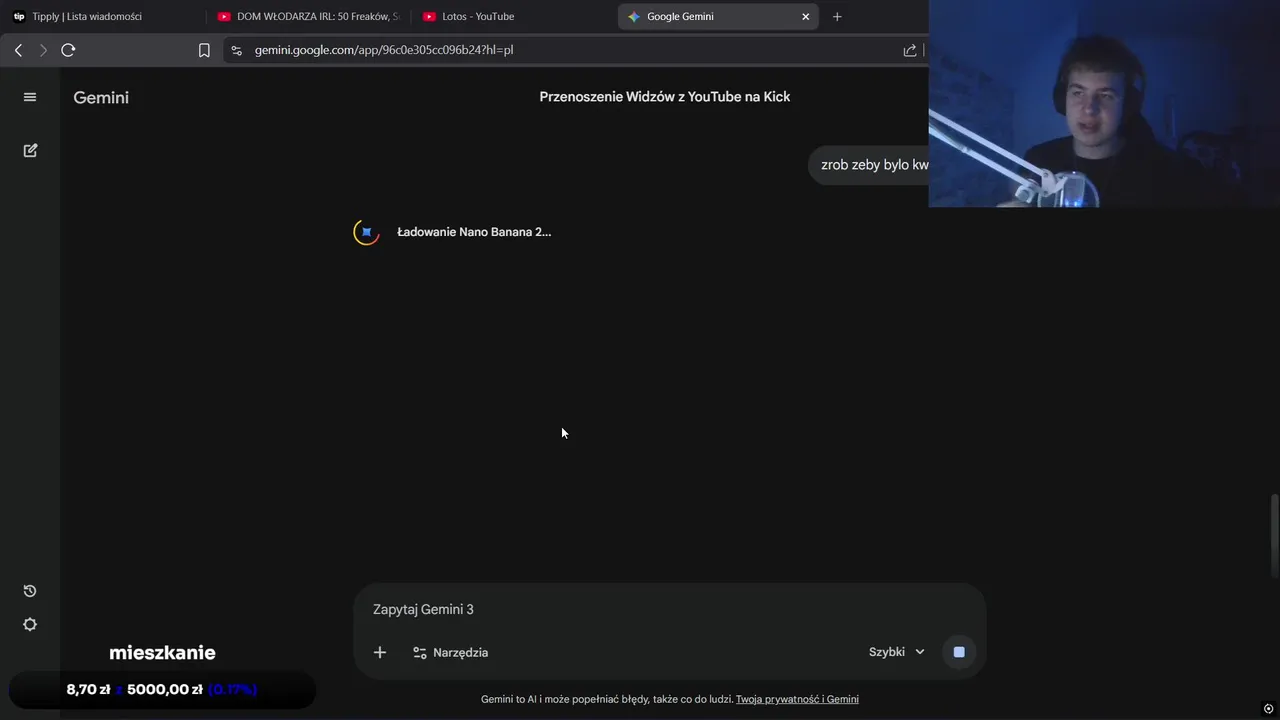Screen dimensions: 1280x720
Task: Start a new chat with pencil icon
Action: pos(30,150)
